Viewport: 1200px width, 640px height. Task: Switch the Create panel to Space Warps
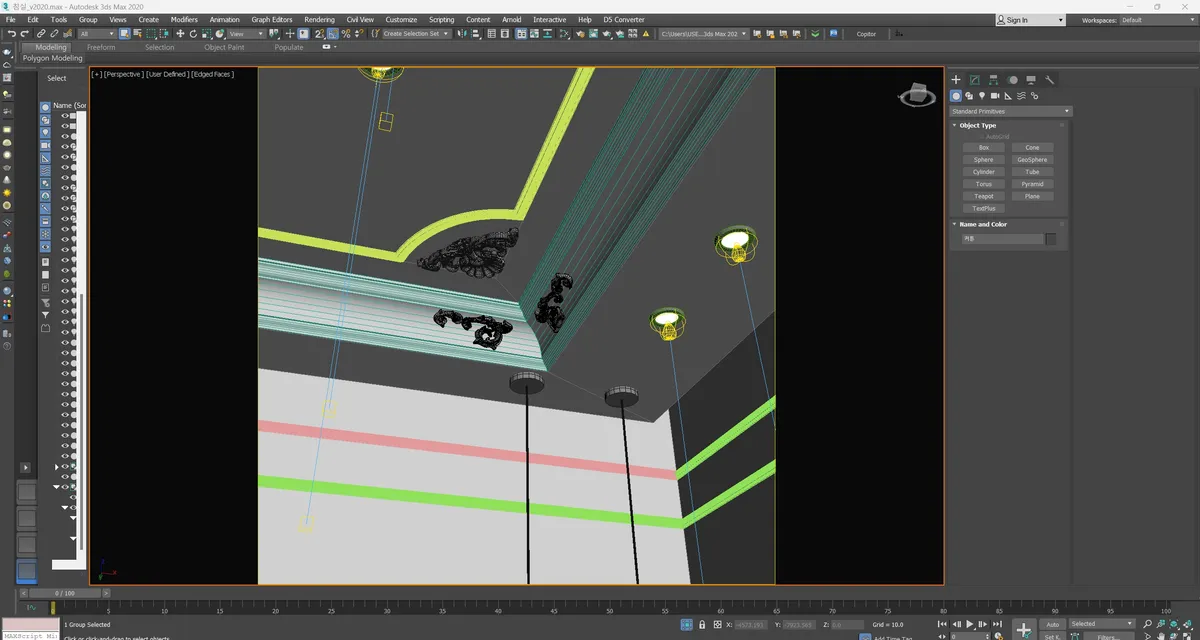coord(1021,96)
